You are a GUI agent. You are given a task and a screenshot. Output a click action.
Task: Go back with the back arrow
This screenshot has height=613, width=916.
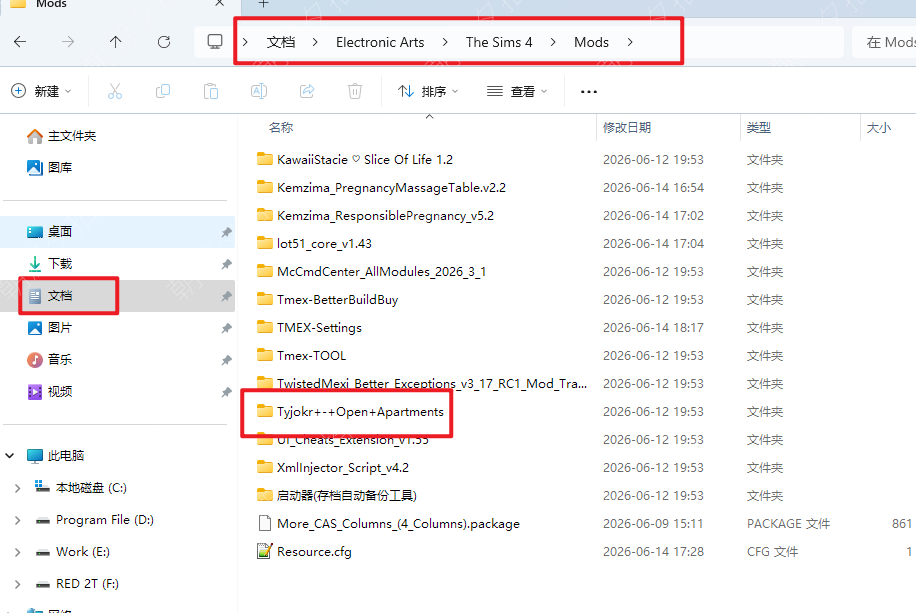20,42
